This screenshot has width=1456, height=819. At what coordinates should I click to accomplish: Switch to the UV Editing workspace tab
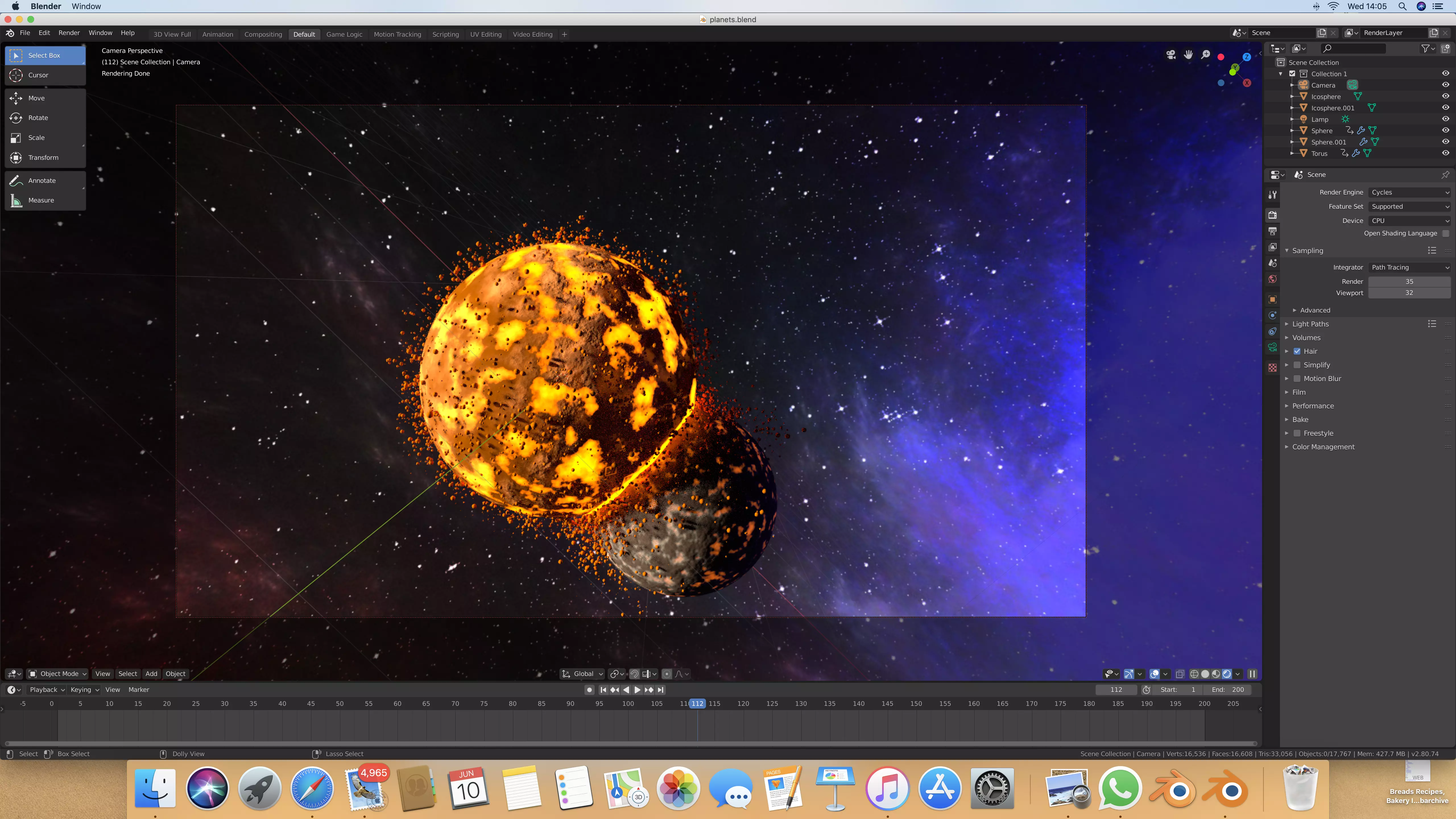[x=485, y=34]
